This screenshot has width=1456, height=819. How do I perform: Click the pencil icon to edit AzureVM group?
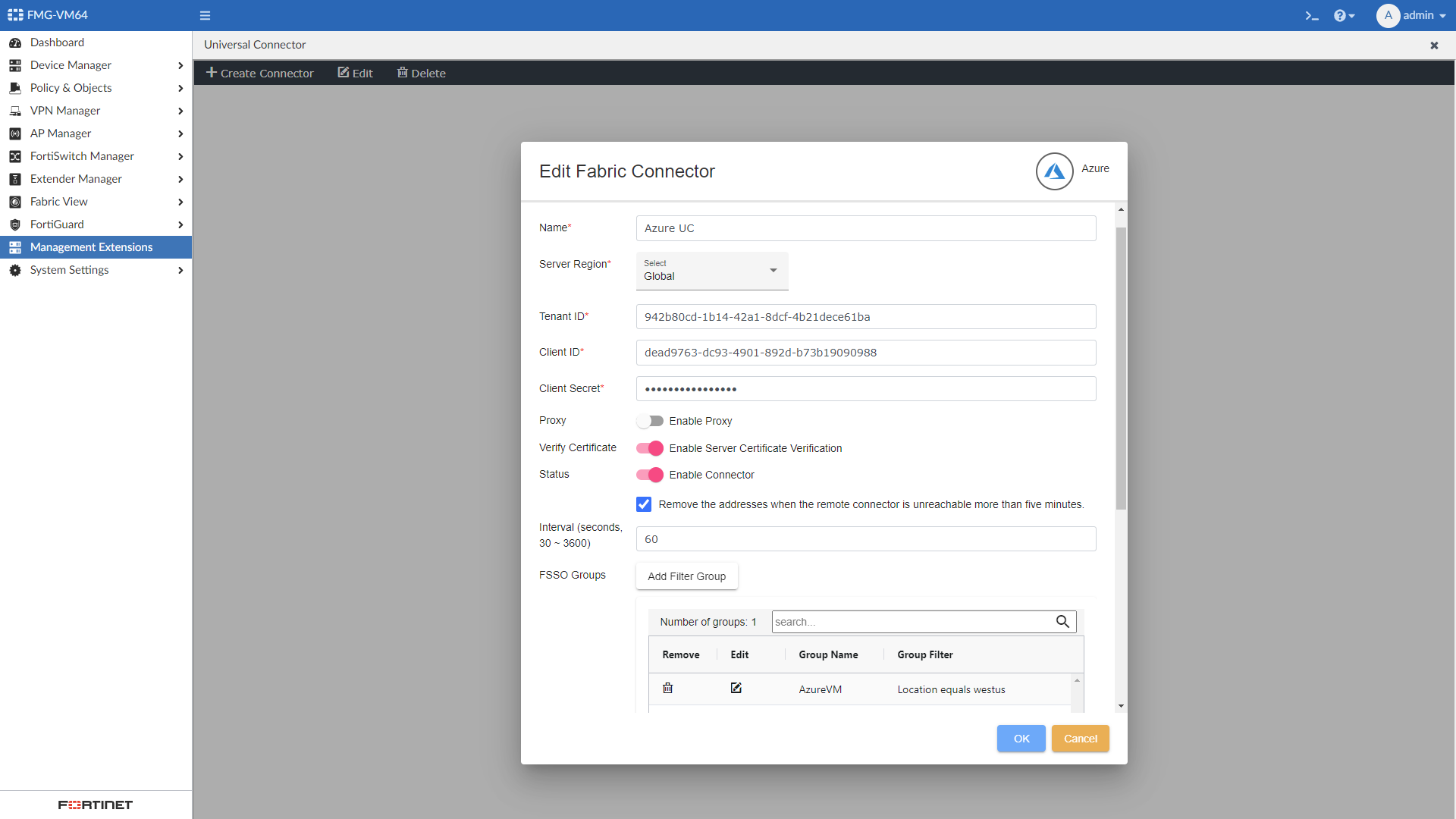(x=736, y=688)
